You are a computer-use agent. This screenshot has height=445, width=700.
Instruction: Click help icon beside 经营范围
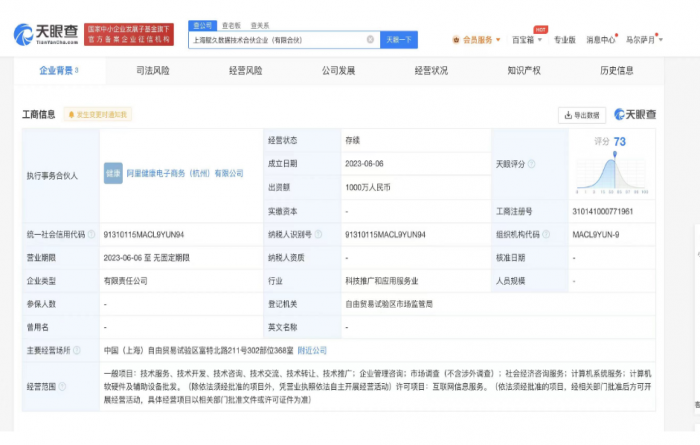[62, 387]
